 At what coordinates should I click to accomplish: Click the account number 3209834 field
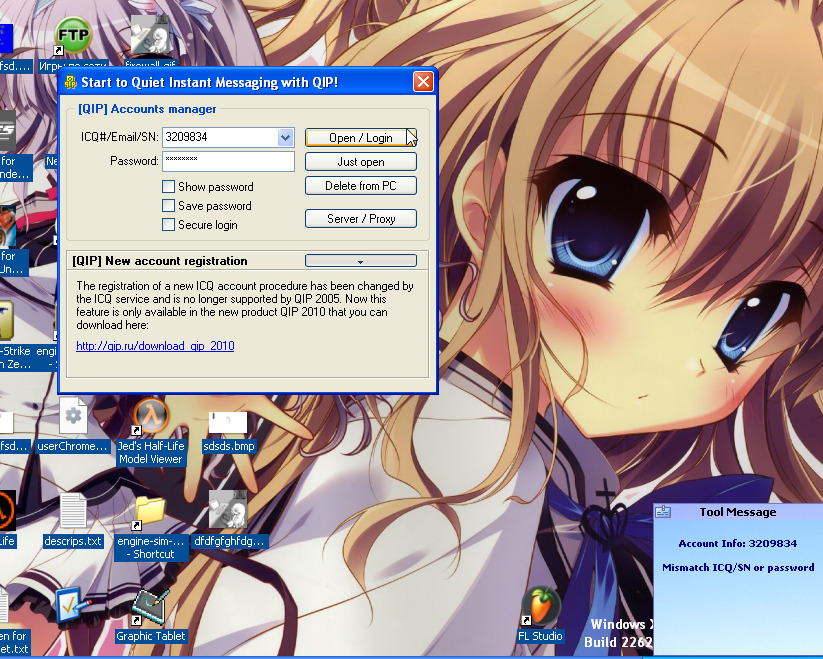tap(220, 137)
